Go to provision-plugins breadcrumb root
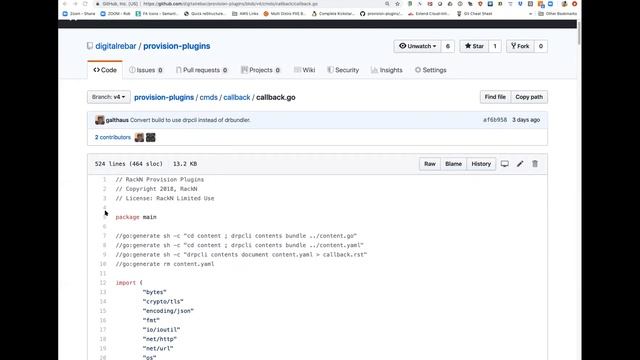The image size is (640, 360). pyautogui.click(x=164, y=97)
